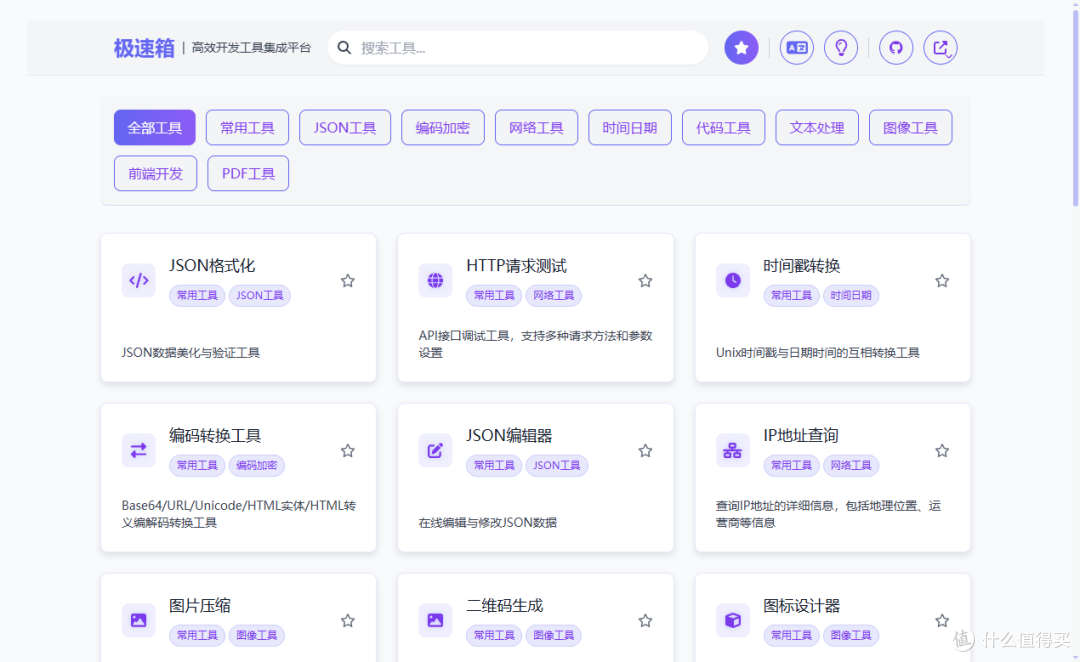Screen dimensions: 1080x662
Task: Click the external share icon in header
Action: pos(940,48)
